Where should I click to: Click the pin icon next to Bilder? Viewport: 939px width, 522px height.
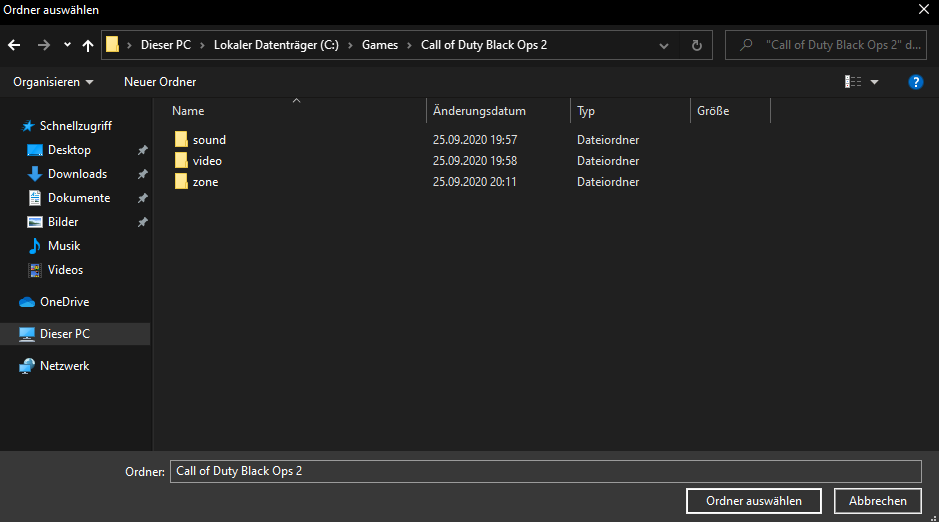pyautogui.click(x=143, y=222)
